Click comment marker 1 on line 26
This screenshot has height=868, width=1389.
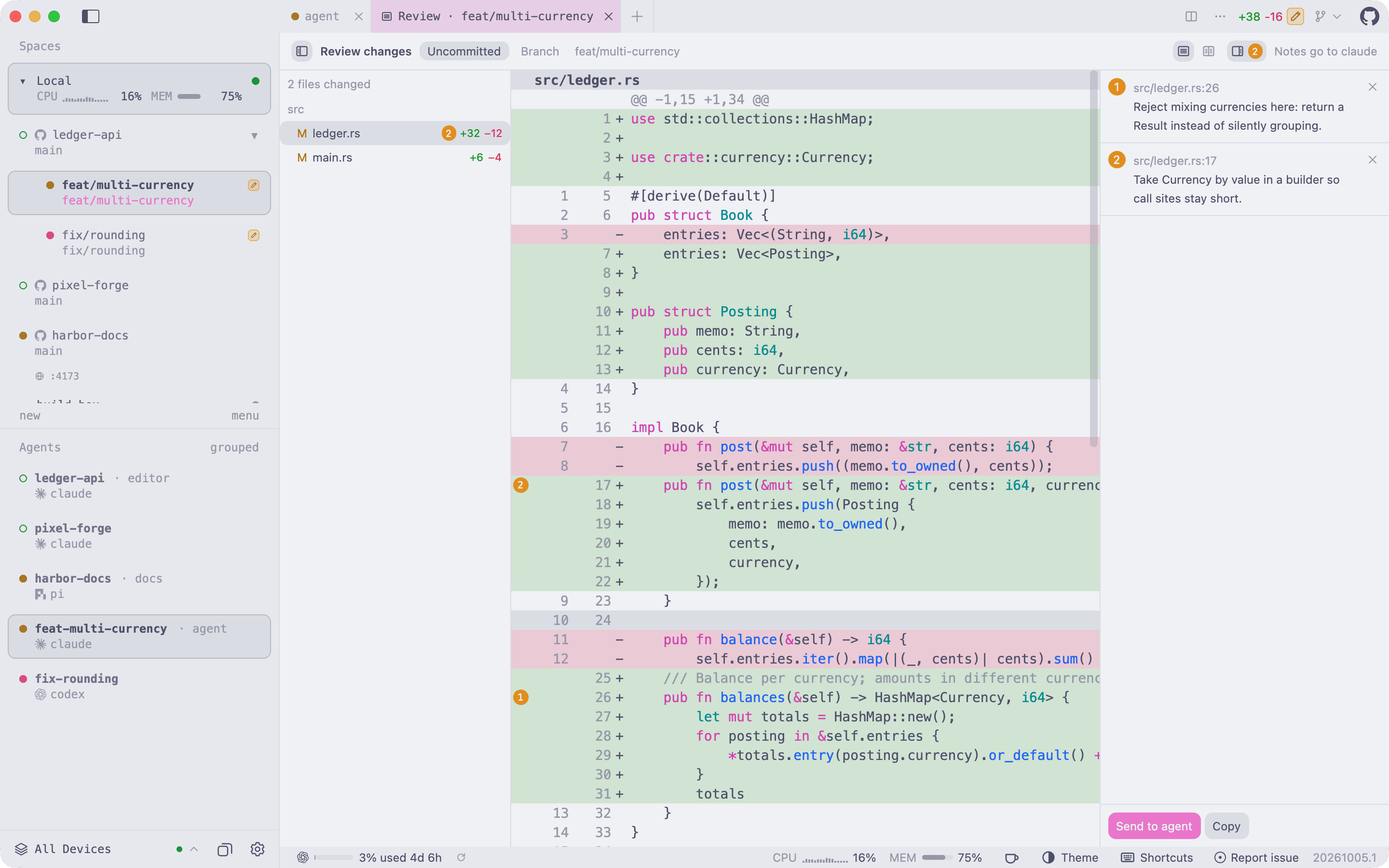click(x=520, y=697)
